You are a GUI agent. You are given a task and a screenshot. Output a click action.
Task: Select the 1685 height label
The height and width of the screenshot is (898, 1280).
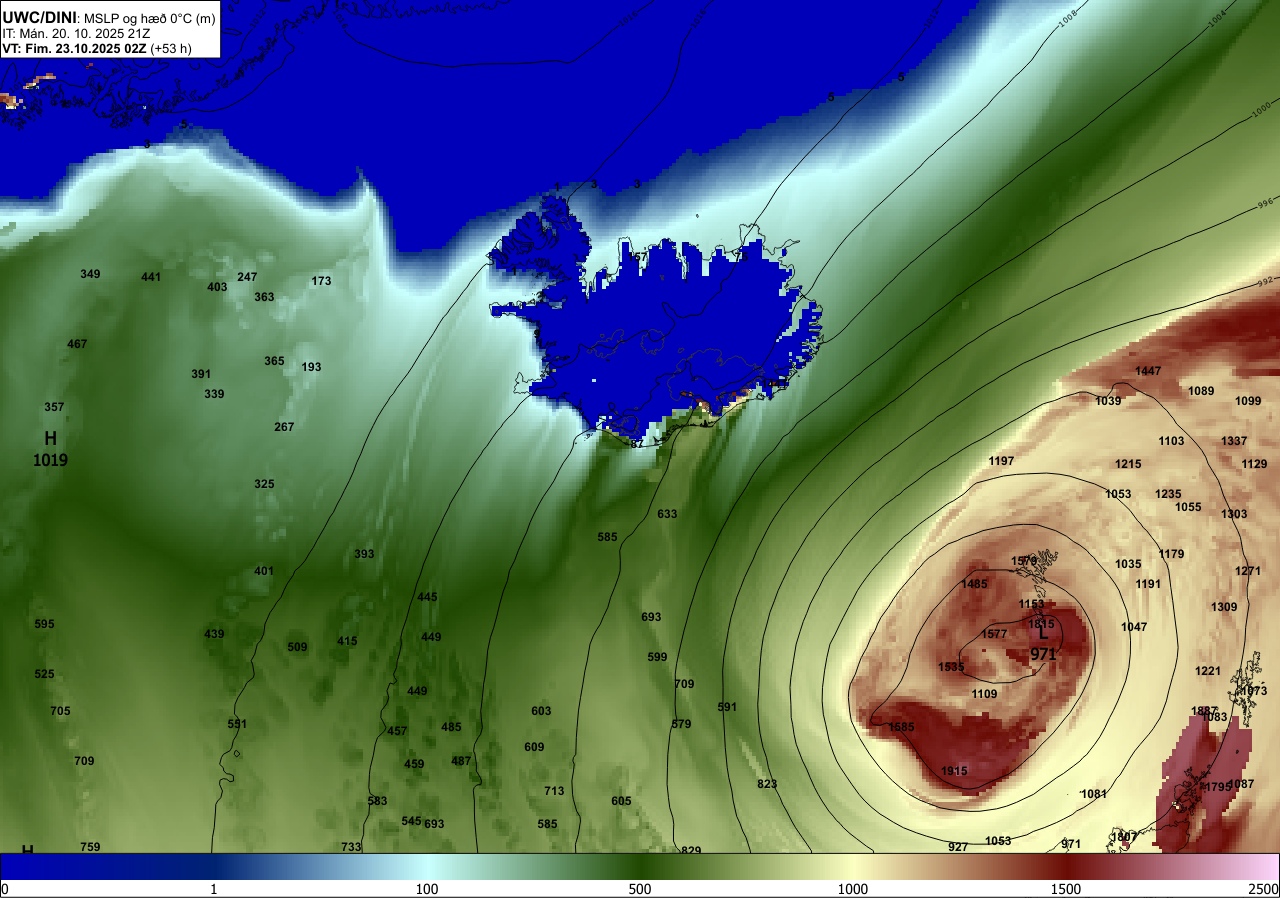click(x=901, y=727)
